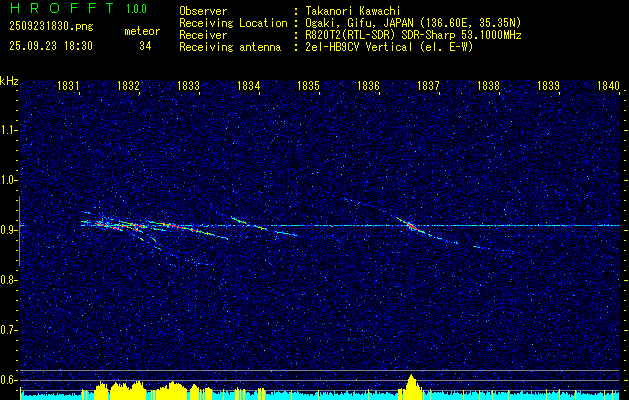The image size is (629, 400).
Task: Click the 1840 time axis label
Action: 609,85
